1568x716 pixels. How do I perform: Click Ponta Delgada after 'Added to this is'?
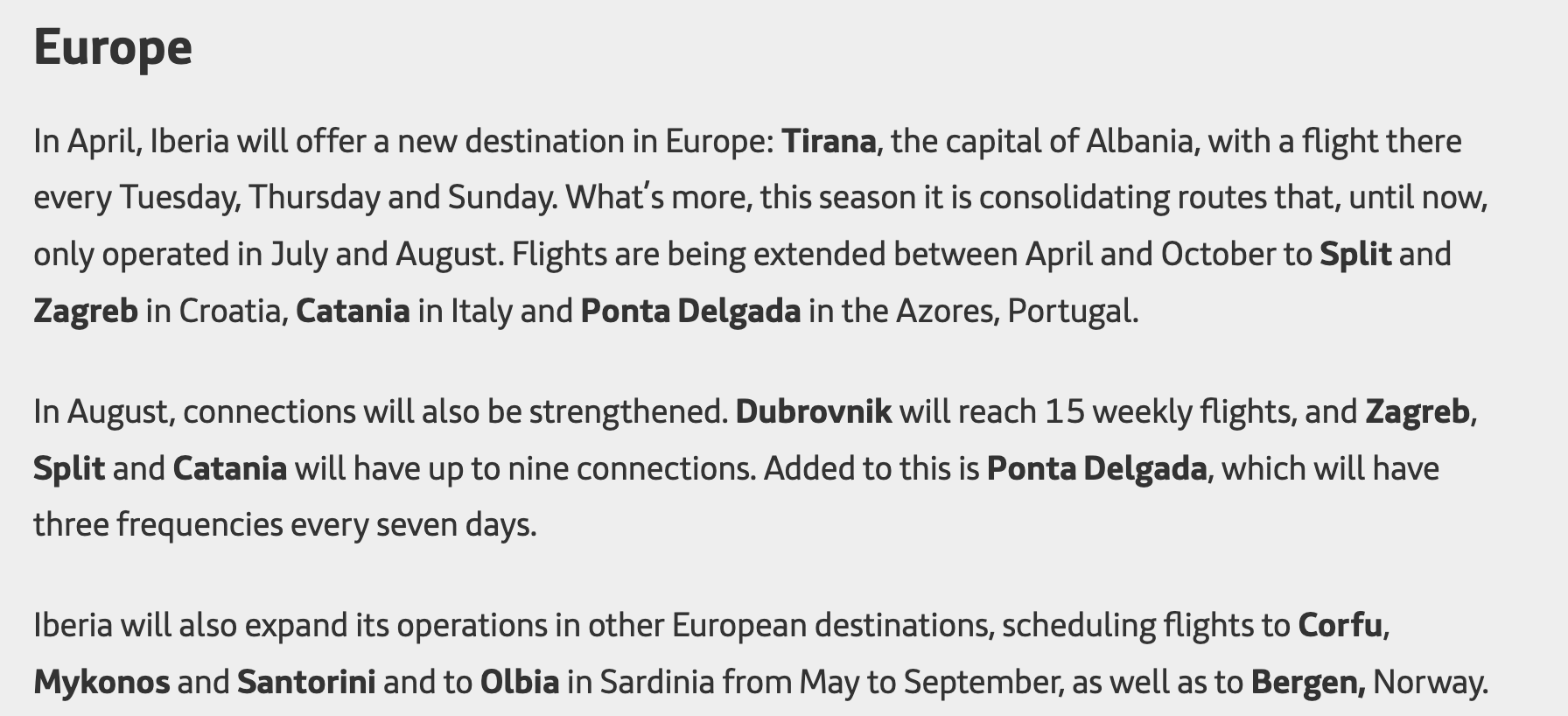click(x=1097, y=468)
